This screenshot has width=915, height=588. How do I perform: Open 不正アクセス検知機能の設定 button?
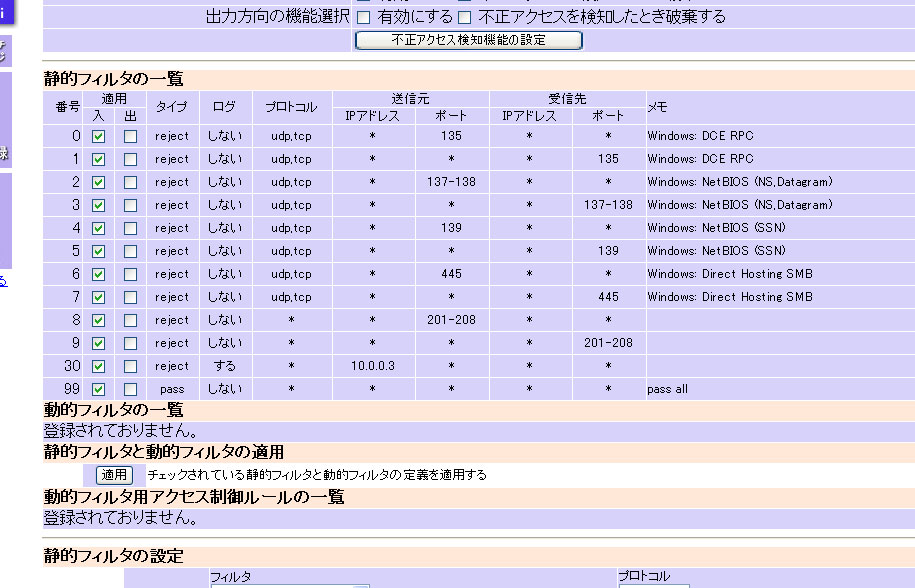click(468, 40)
